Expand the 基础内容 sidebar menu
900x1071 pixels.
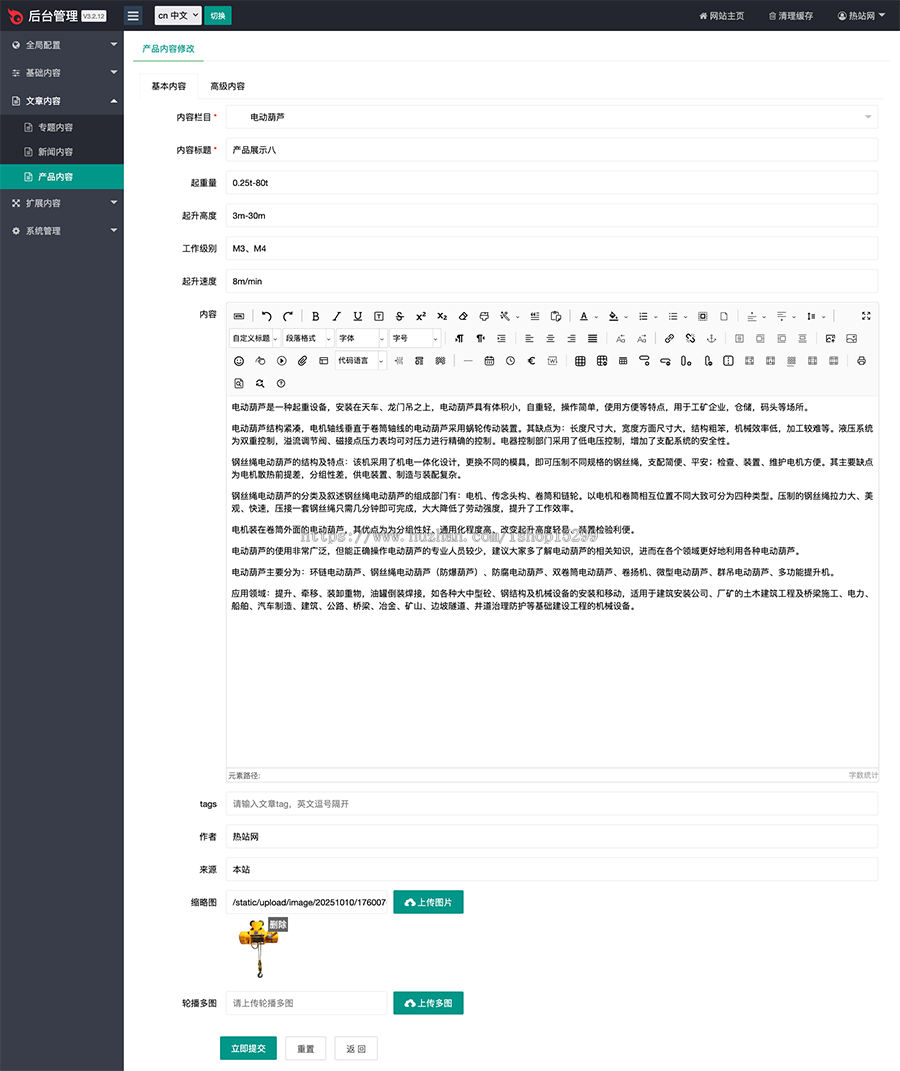point(61,72)
